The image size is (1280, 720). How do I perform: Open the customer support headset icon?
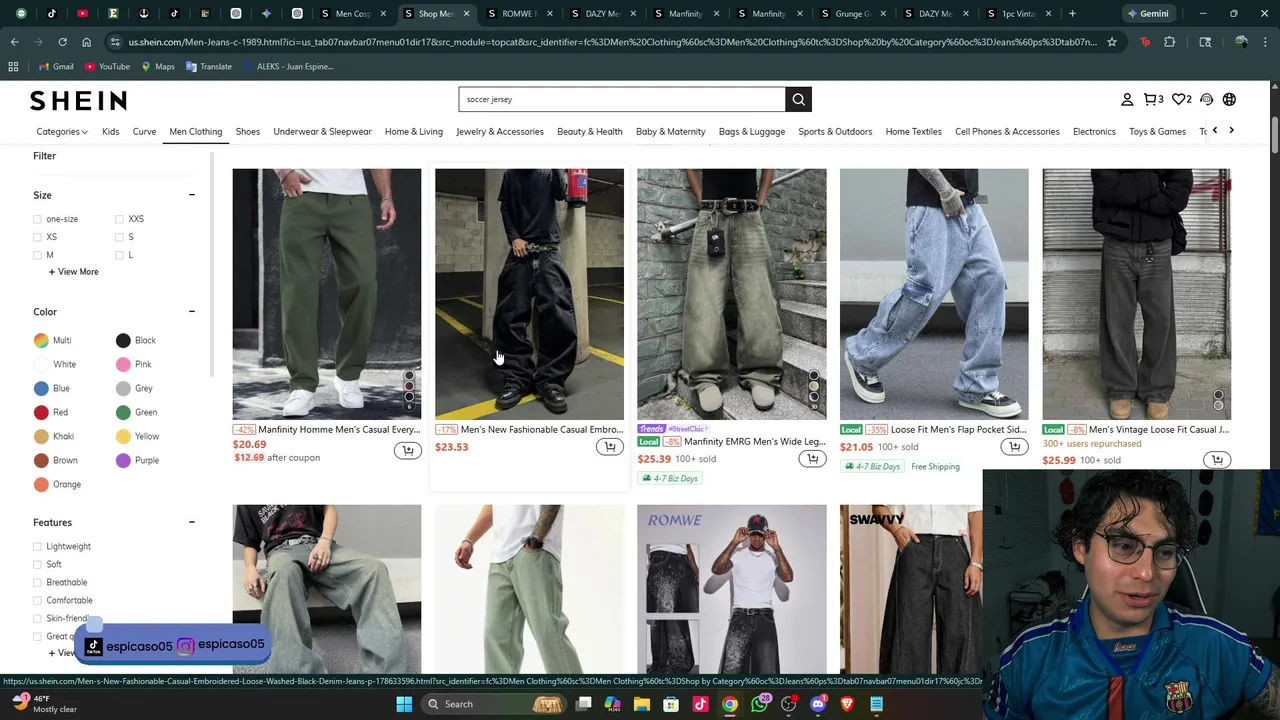[x=1206, y=99]
